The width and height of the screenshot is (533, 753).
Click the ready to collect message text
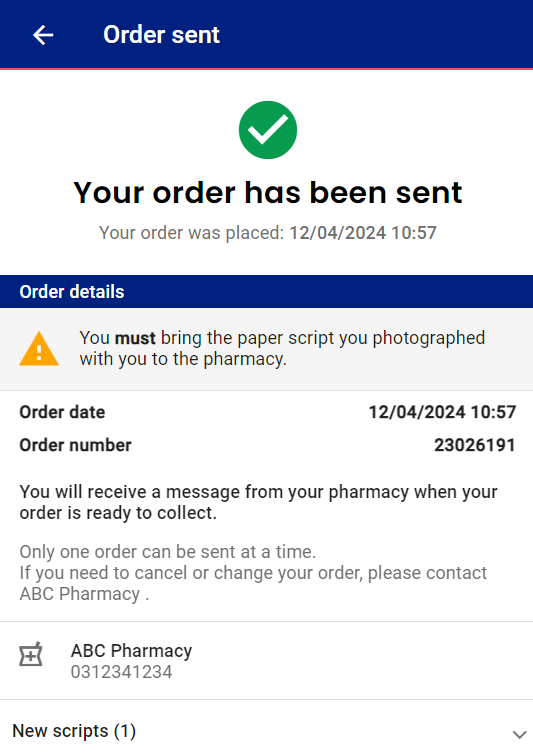[x=258, y=502]
